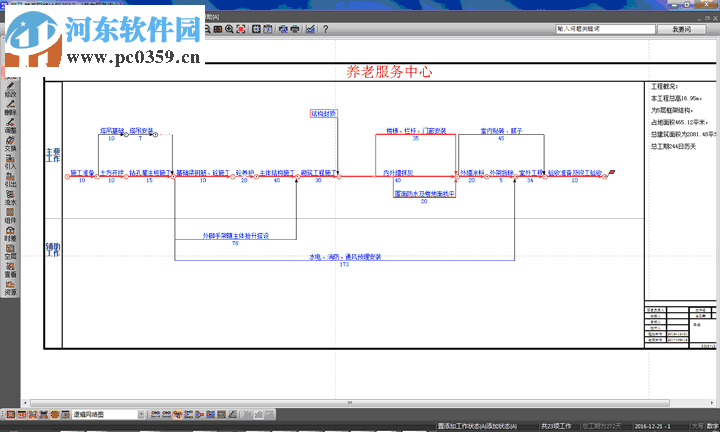This screenshot has width=720, height=432.
Task: Click the 引入 (import) tool in sidebar
Action: [10, 162]
